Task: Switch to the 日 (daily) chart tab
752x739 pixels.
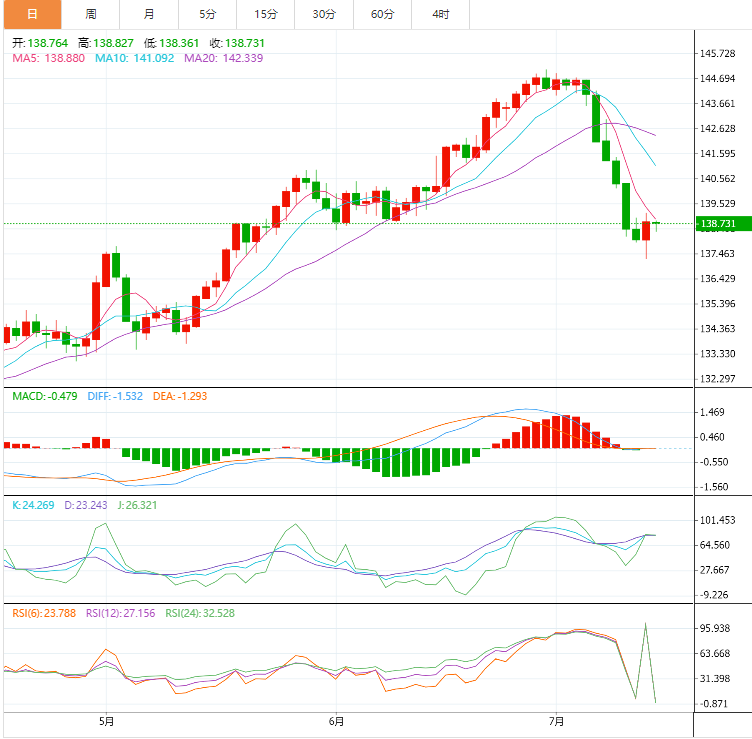Action: coord(32,14)
